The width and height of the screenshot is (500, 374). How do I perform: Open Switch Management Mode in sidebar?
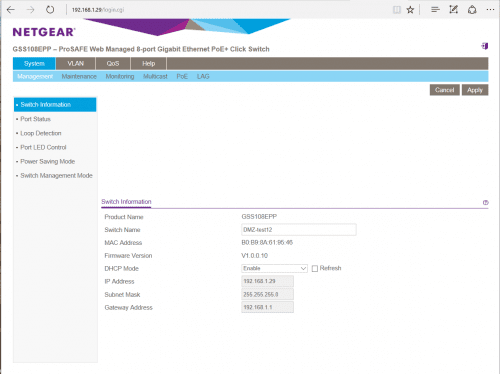tap(55, 176)
